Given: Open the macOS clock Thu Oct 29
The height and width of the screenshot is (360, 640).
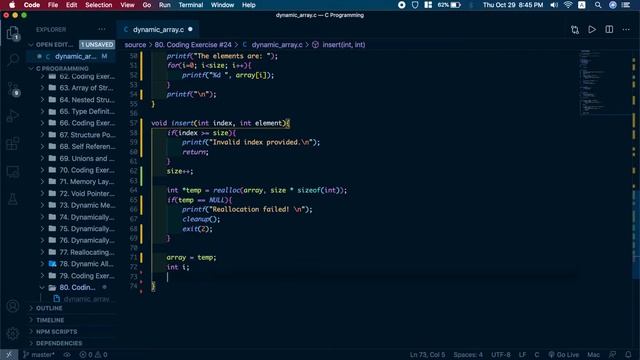Looking at the screenshot, I should tap(513, 5).
